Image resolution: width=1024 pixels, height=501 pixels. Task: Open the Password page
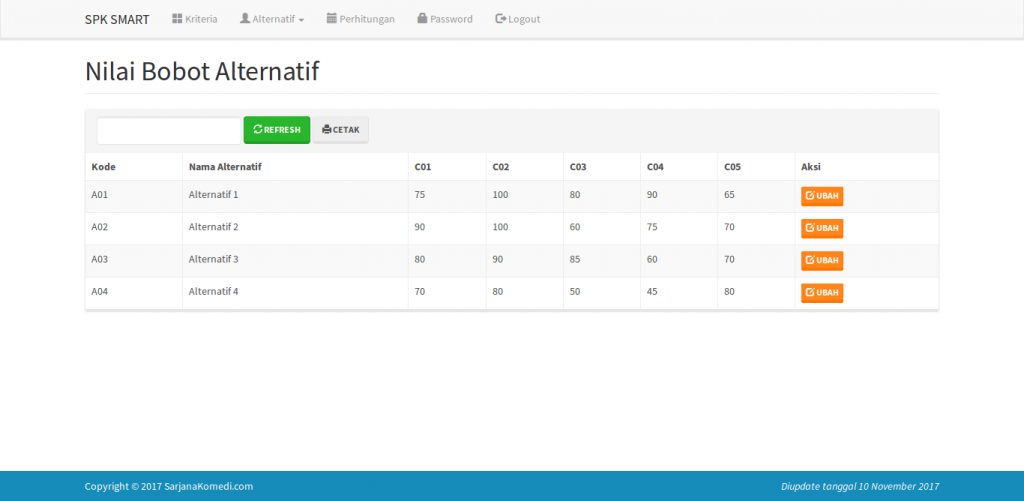tap(445, 19)
